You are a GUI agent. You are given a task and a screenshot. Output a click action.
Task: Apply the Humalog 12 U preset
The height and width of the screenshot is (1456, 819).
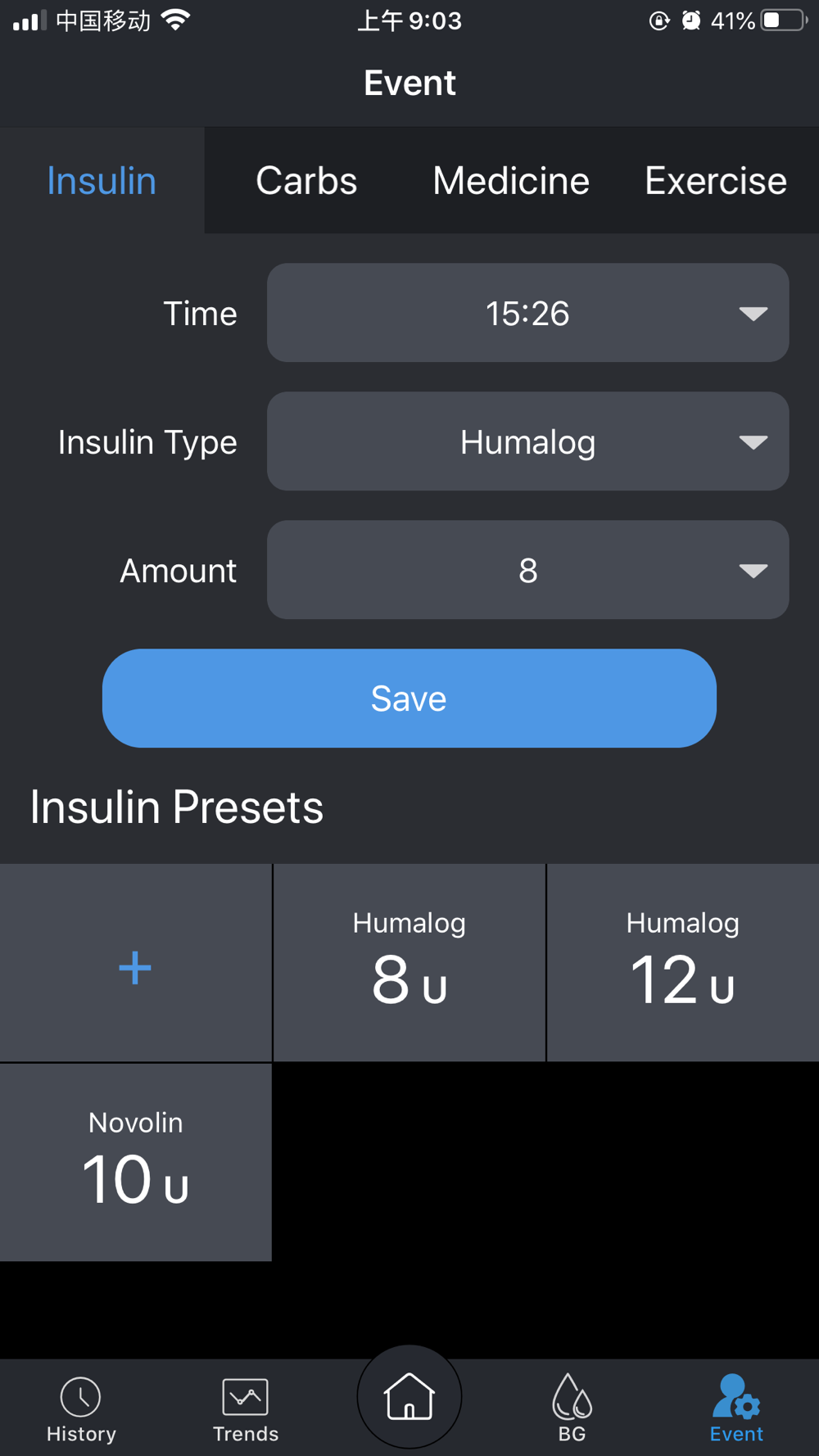point(683,963)
